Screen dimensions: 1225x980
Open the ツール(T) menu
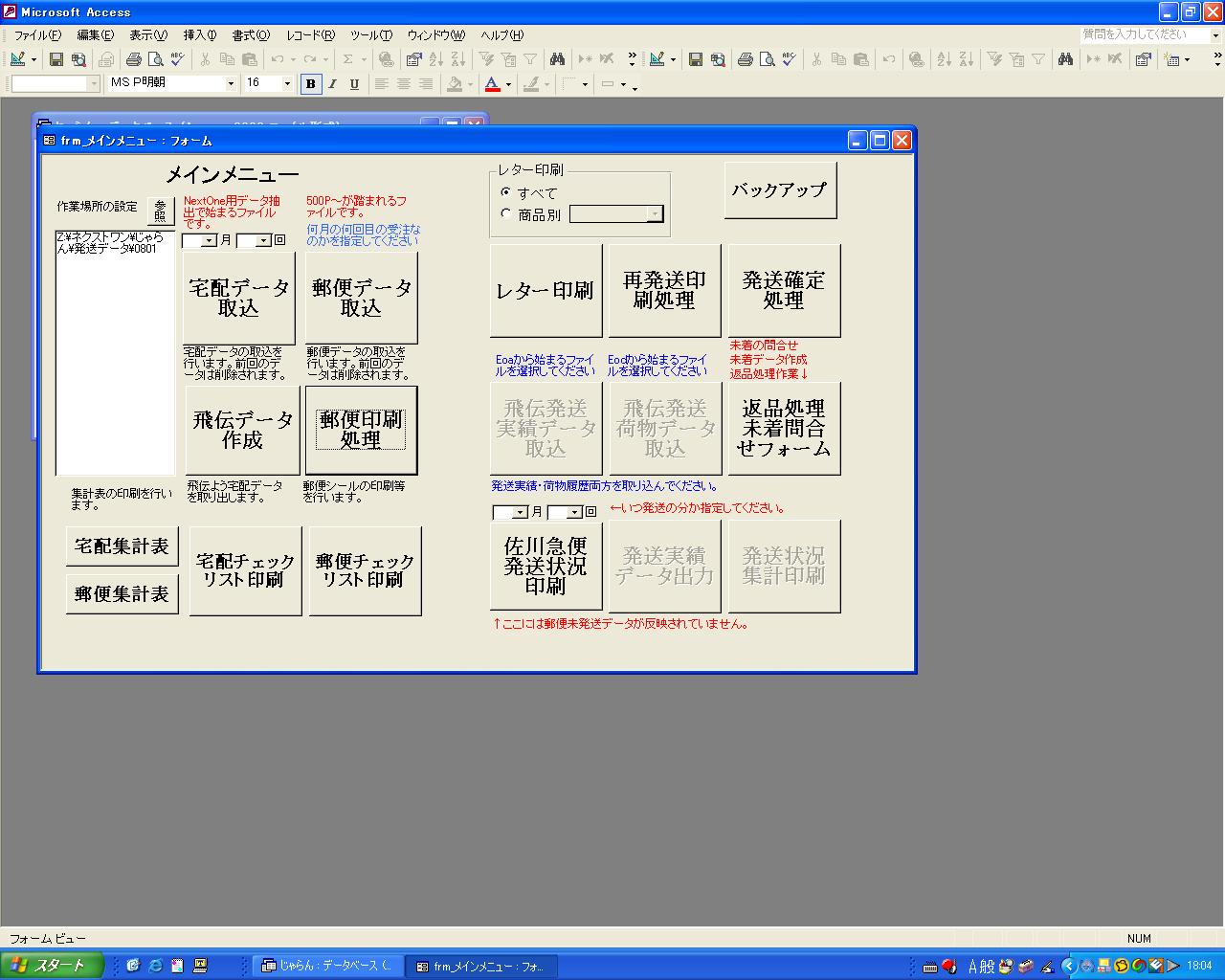370,35
